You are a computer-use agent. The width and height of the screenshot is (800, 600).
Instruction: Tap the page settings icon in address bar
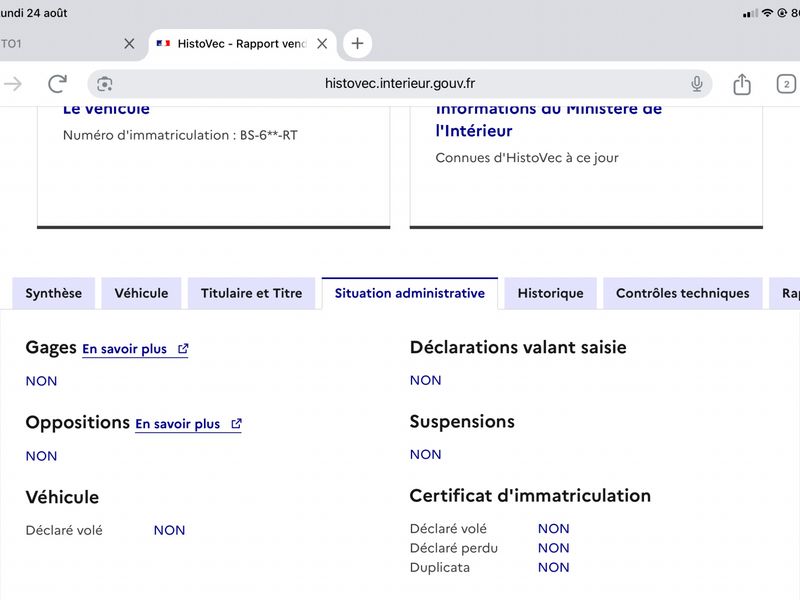[x=105, y=84]
